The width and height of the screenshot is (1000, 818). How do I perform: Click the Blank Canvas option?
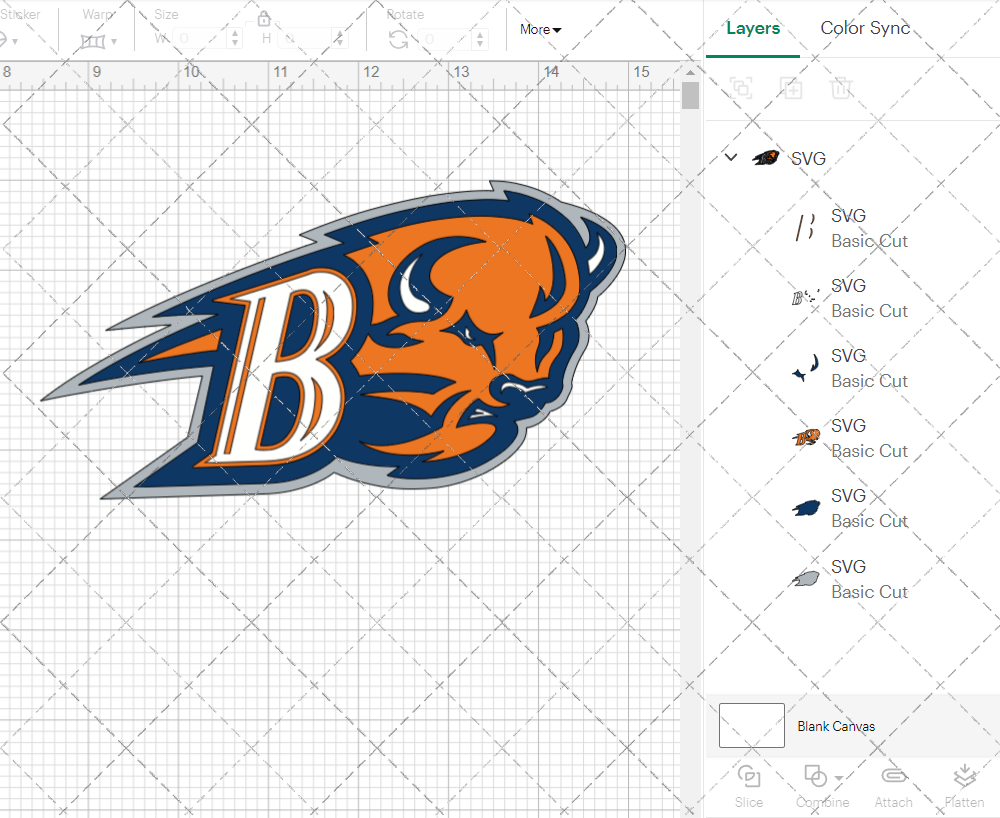[837, 726]
